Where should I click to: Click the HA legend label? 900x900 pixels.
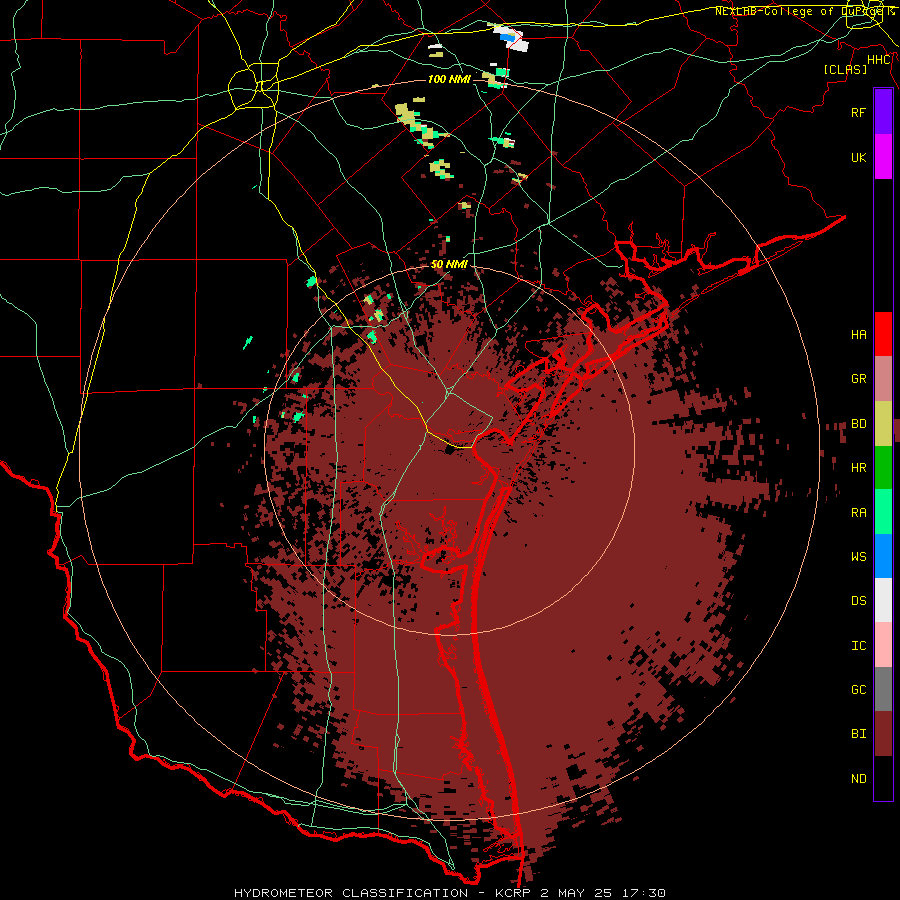(x=859, y=335)
